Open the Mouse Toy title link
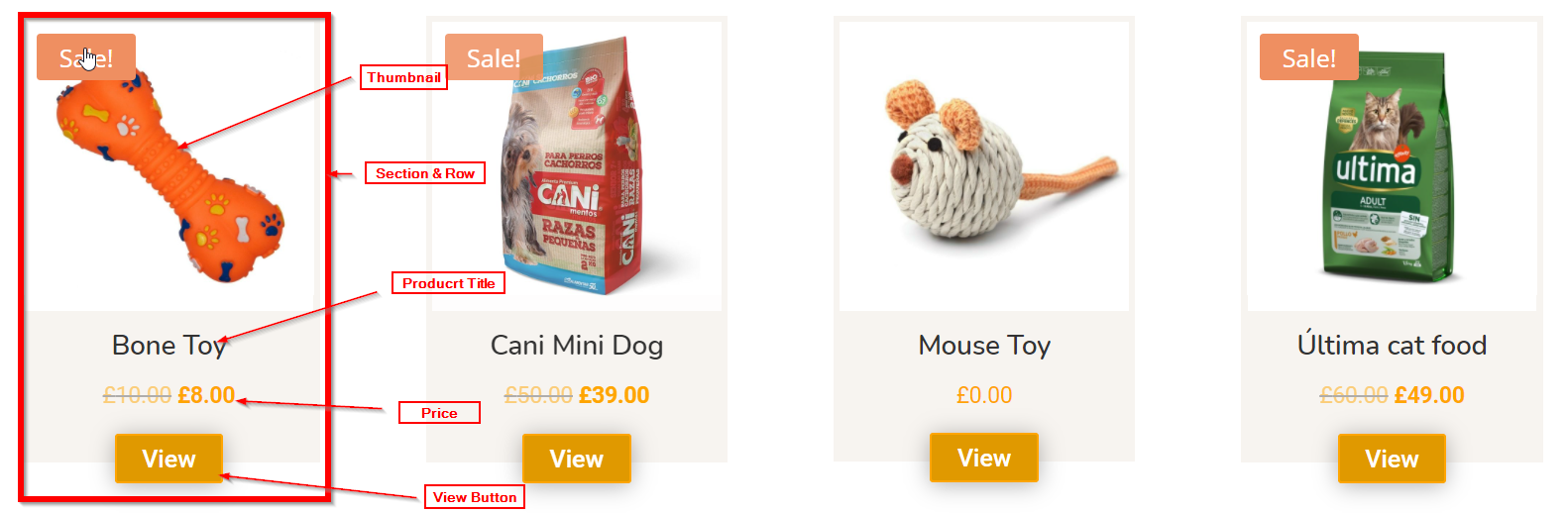 click(x=984, y=346)
